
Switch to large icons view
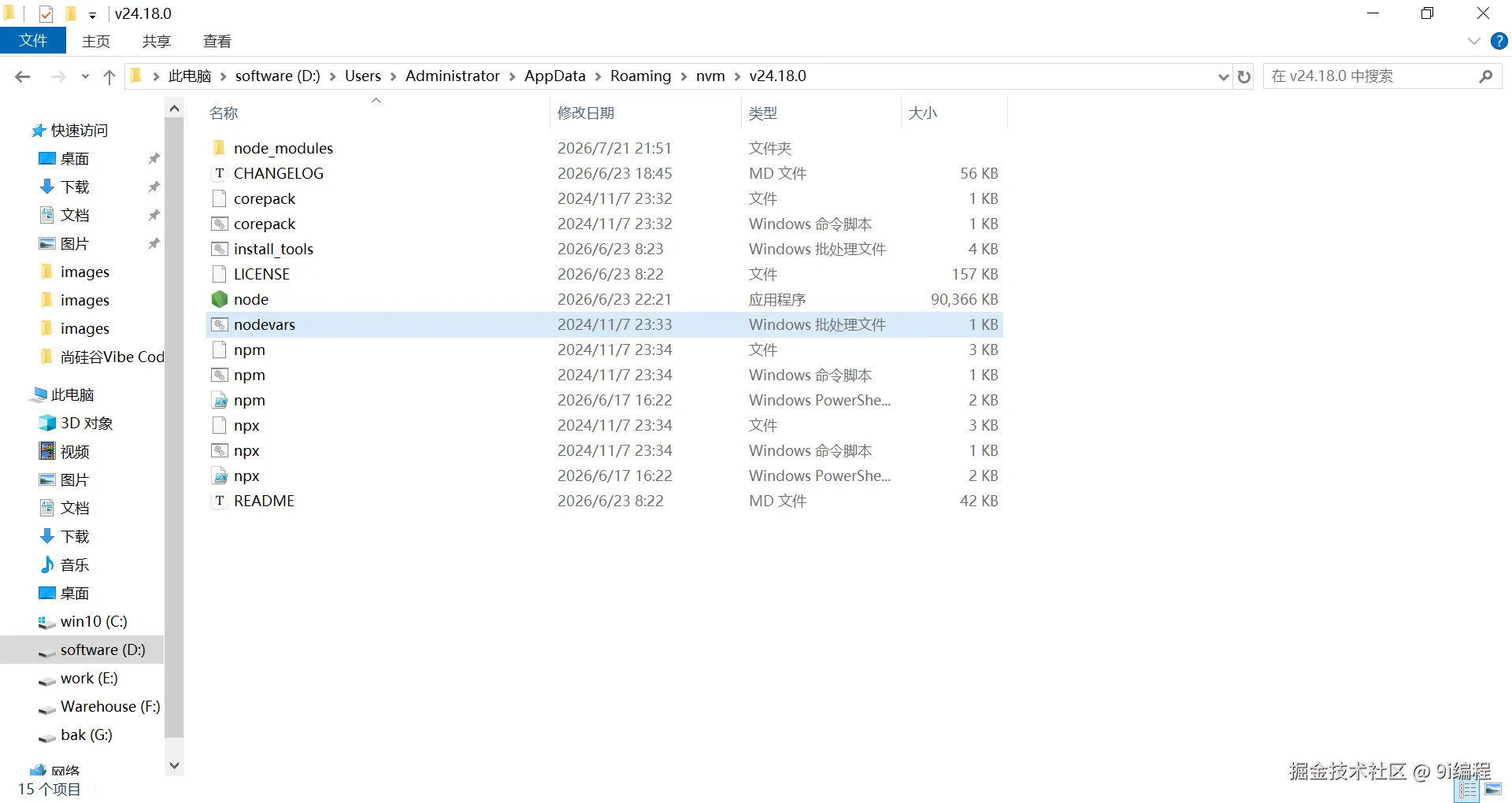click(x=1493, y=790)
